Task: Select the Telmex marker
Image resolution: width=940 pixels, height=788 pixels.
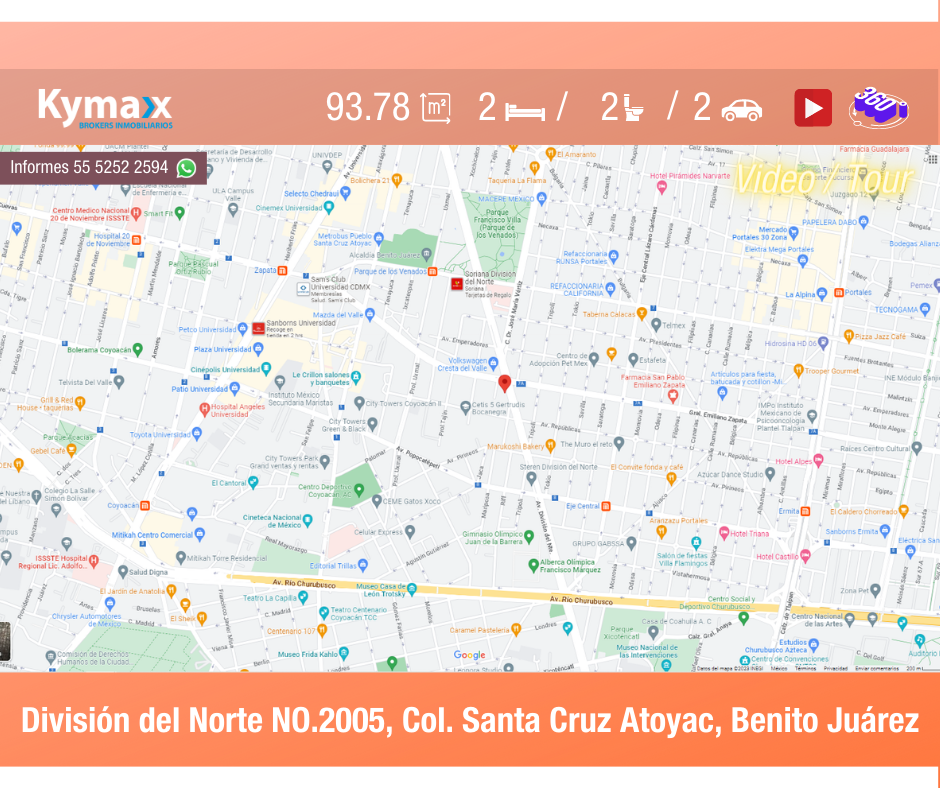Action: coord(656,324)
